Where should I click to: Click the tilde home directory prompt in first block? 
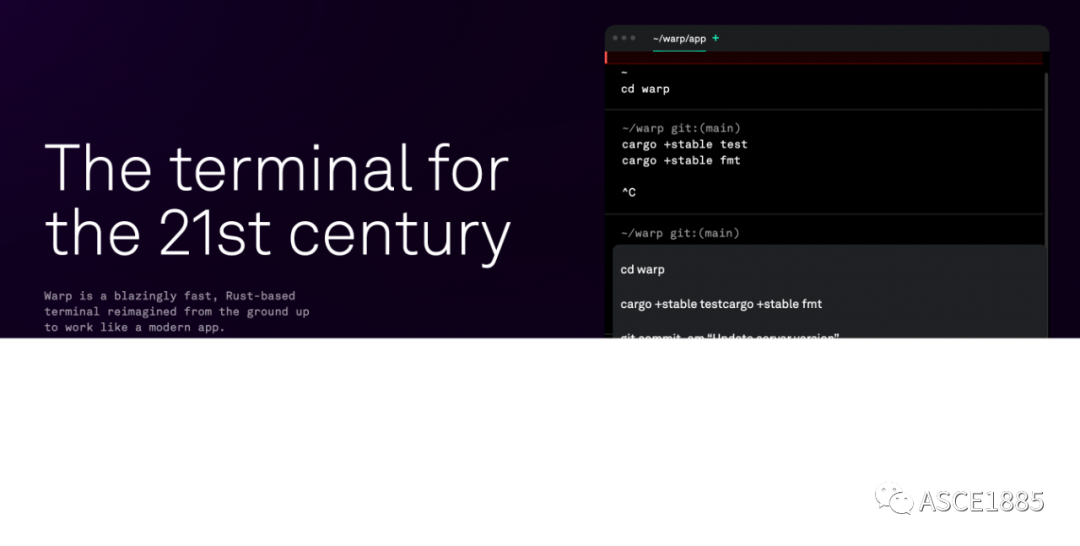pos(624,73)
